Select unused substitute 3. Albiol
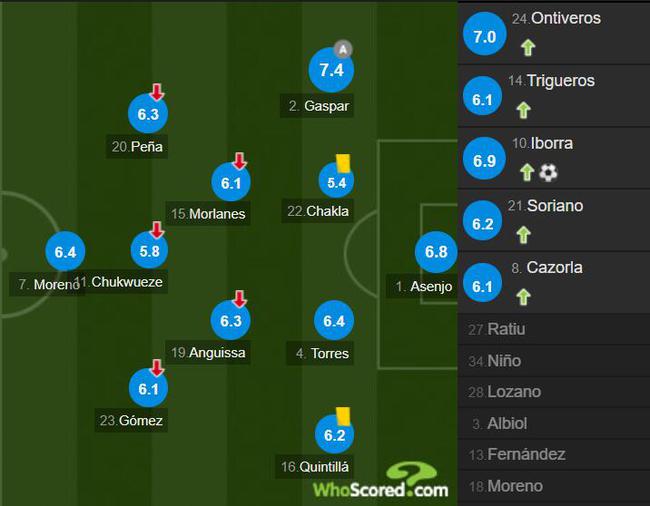The height and width of the screenshot is (506, 650). coord(553,423)
